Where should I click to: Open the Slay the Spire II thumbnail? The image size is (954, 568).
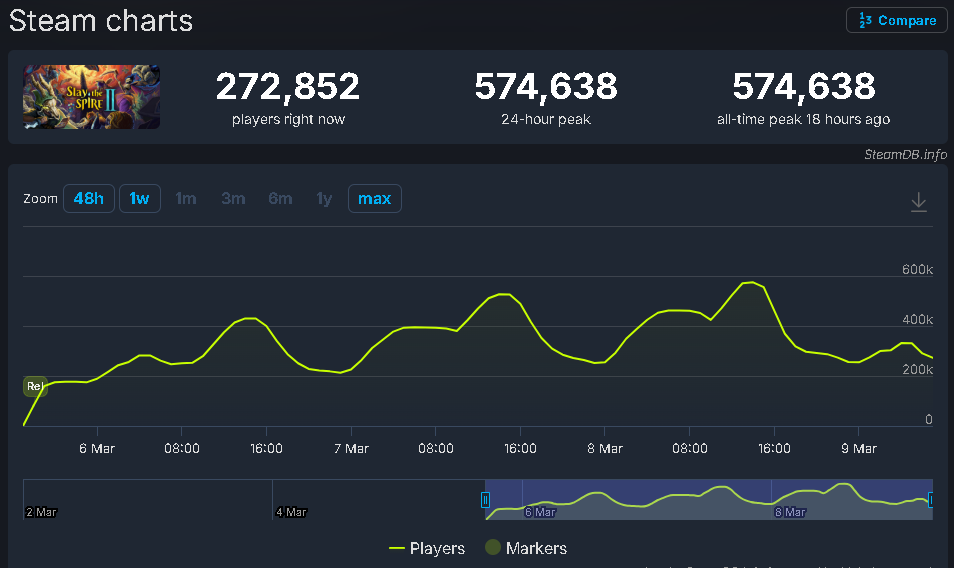(x=92, y=97)
